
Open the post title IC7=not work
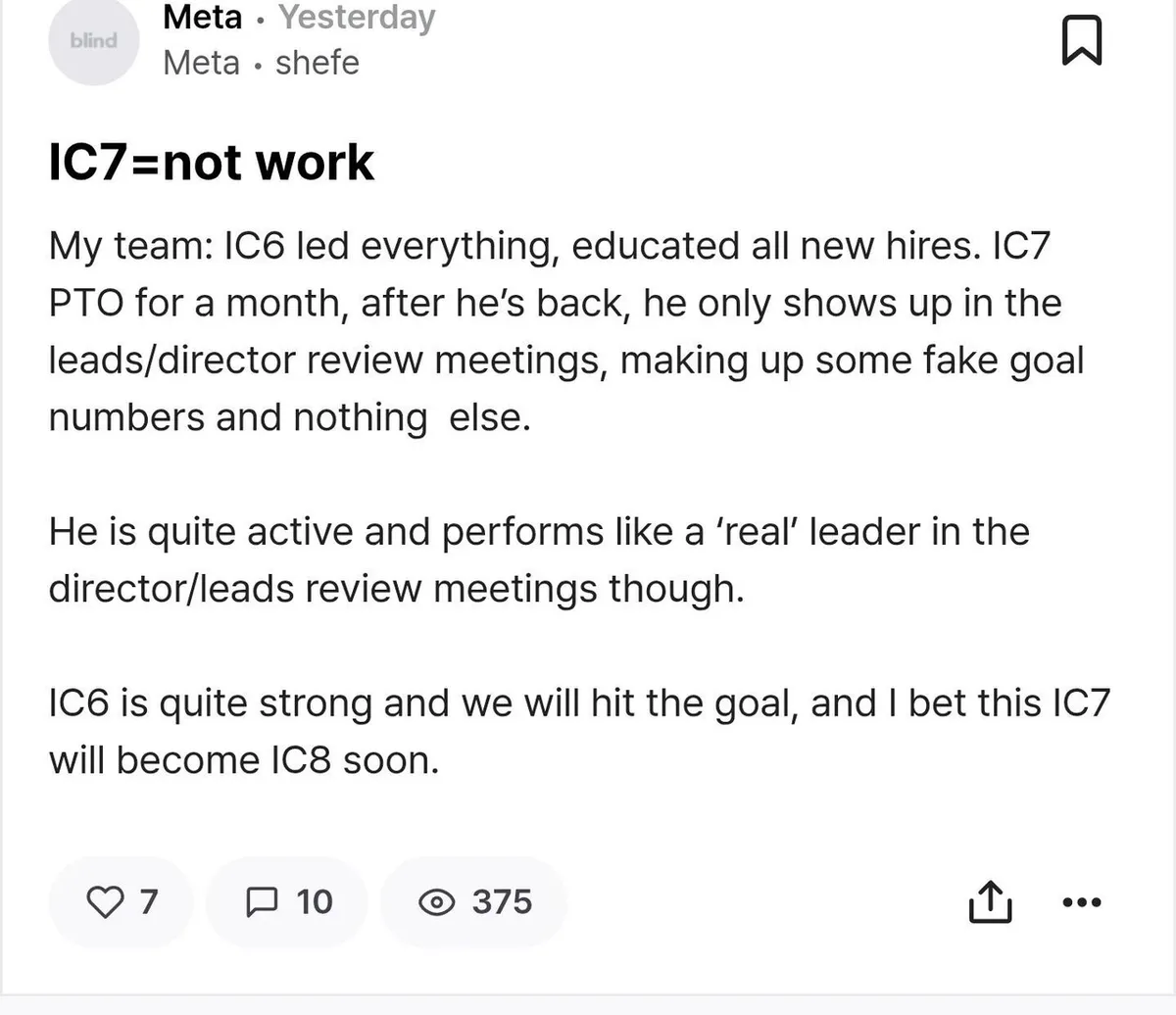pos(211,163)
